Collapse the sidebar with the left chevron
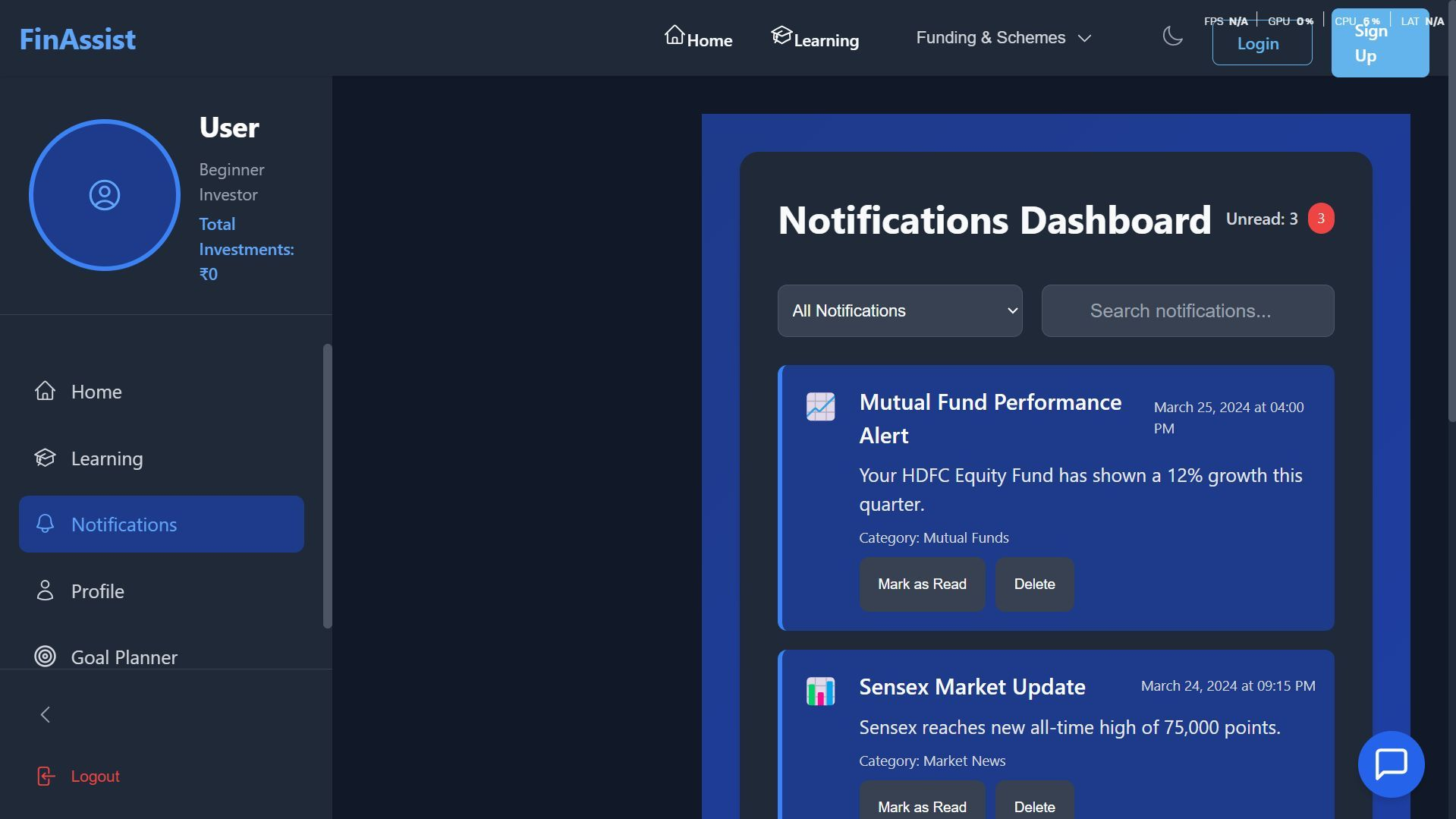1456x819 pixels. pos(46,714)
